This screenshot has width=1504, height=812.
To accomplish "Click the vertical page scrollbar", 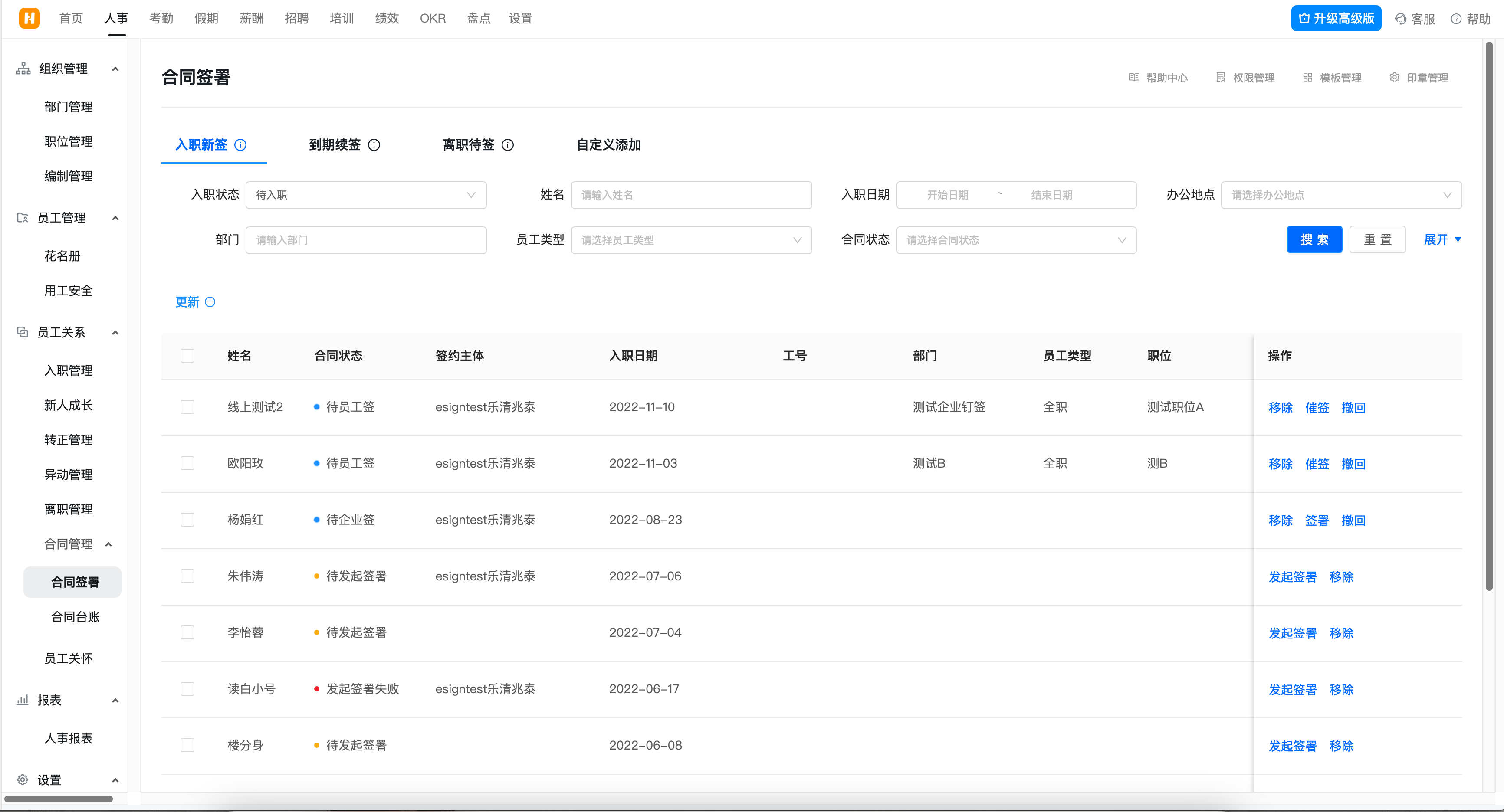I will [x=1489, y=315].
